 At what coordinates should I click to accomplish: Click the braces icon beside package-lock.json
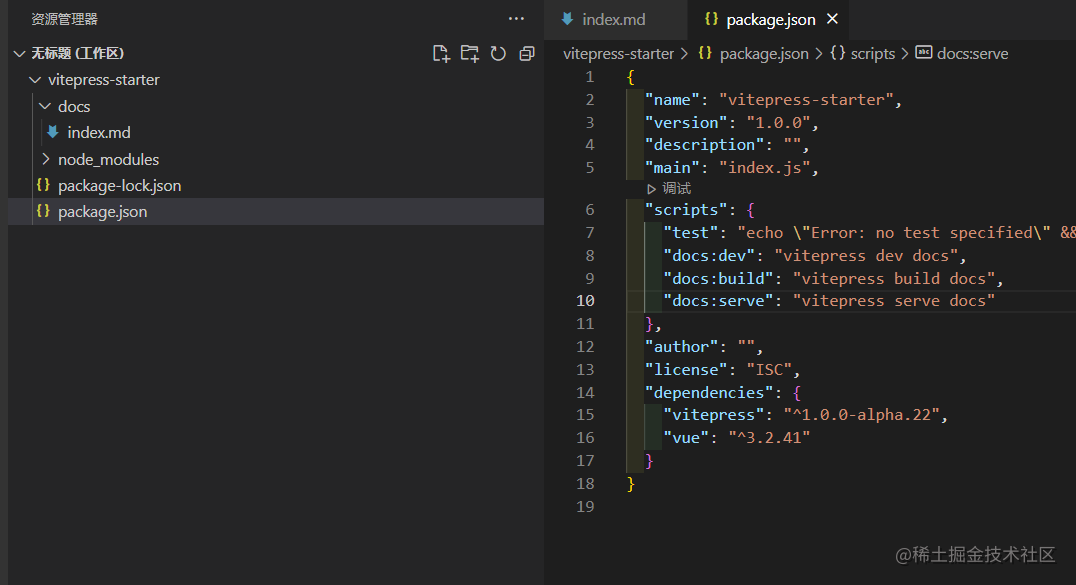43,185
